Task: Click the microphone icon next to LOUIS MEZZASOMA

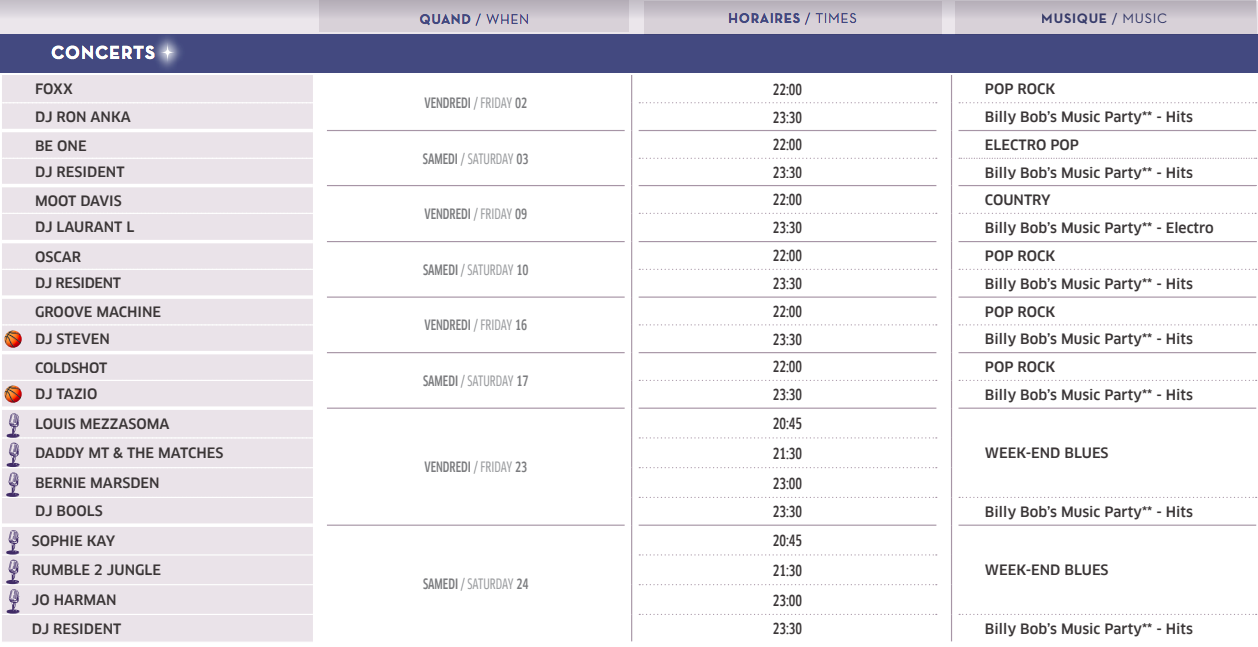Action: [x=13, y=425]
